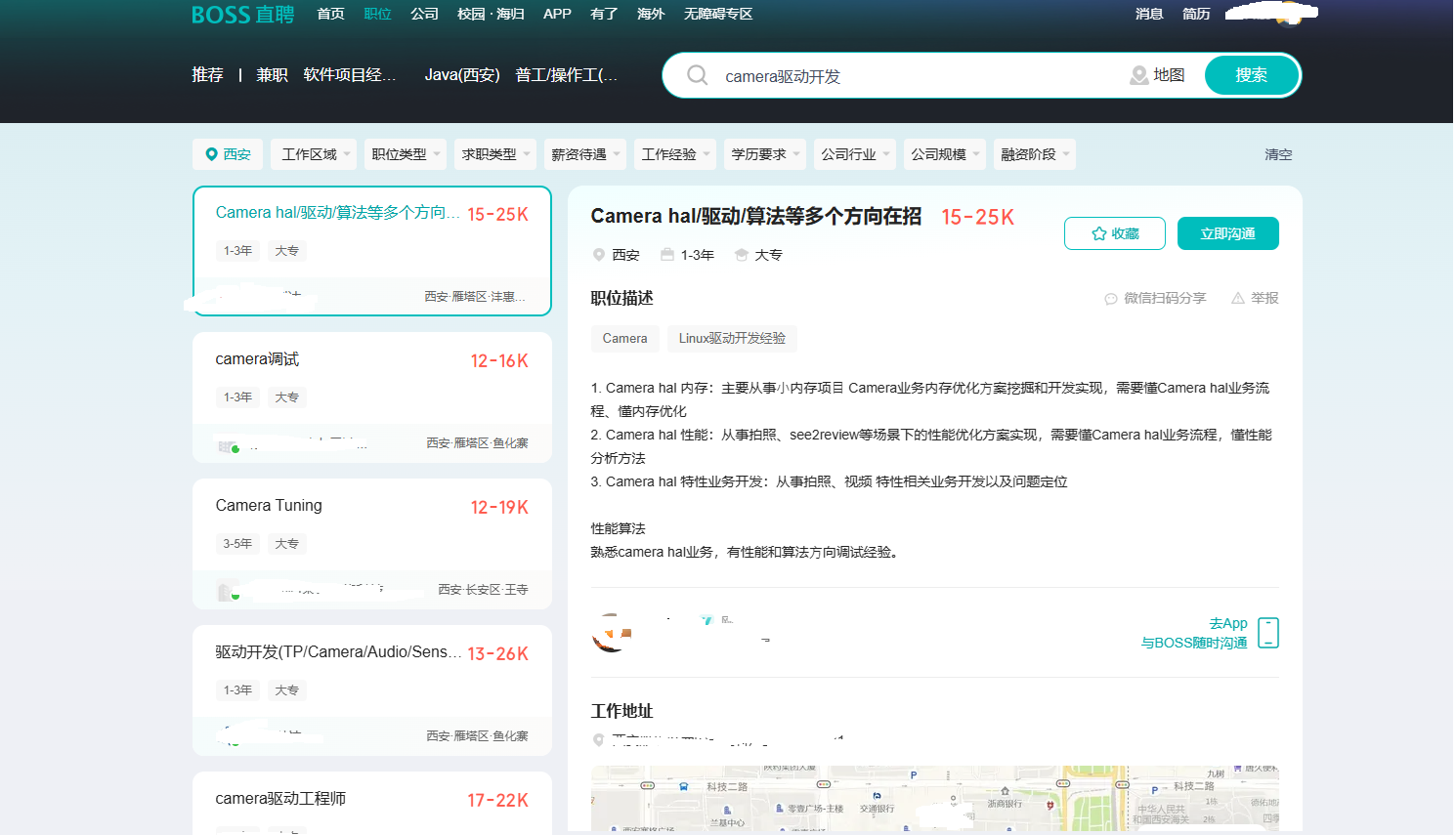Select the 兼职 tab
The image size is (1456, 835).
(x=272, y=75)
